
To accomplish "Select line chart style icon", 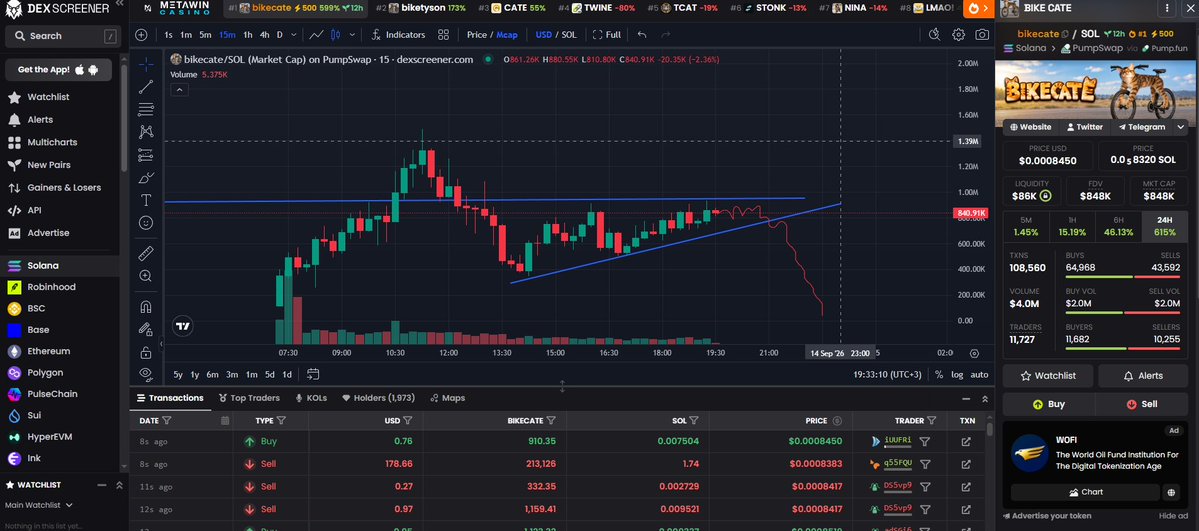I will coord(316,34).
